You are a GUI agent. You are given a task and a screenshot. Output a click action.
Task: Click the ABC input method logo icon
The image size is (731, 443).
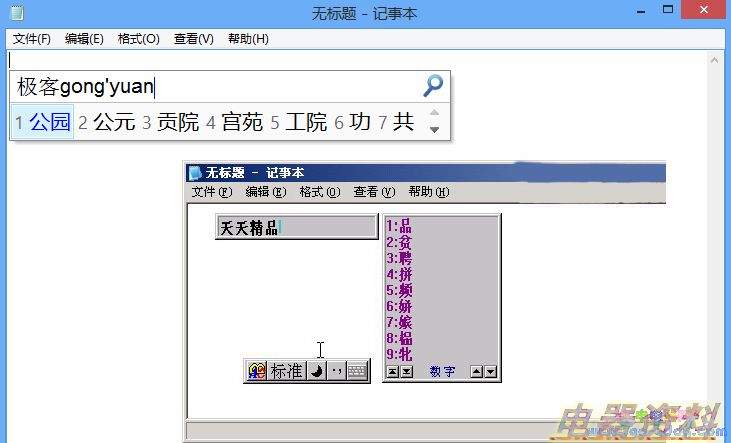(x=256, y=371)
